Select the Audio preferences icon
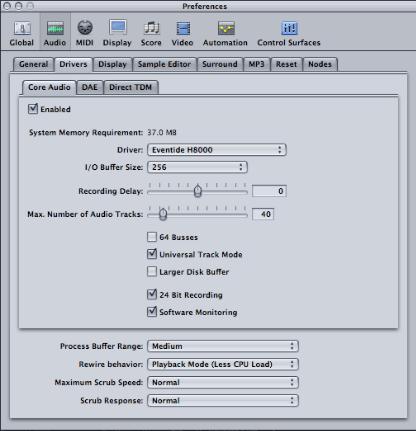Image resolution: width=416 pixels, height=431 pixels. coord(55,28)
